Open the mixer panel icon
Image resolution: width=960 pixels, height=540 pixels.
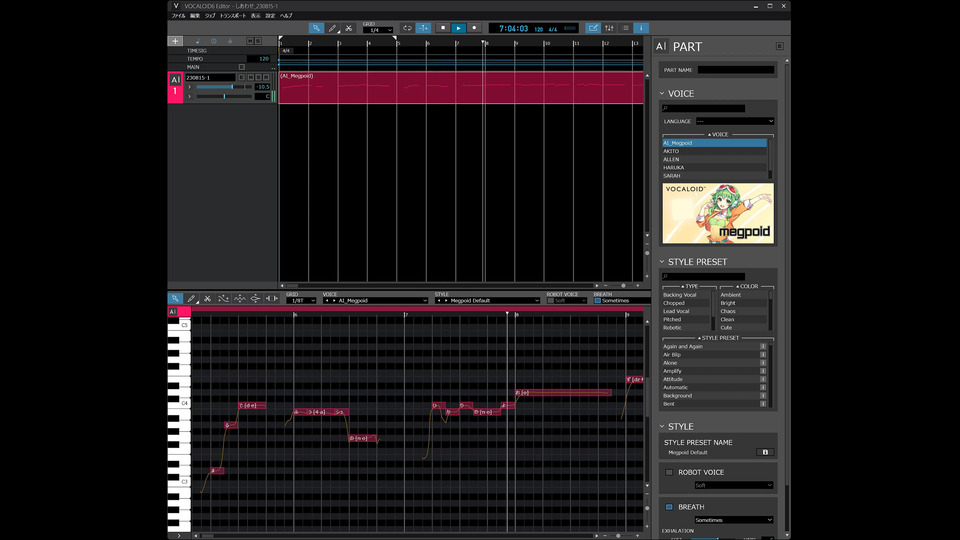609,28
